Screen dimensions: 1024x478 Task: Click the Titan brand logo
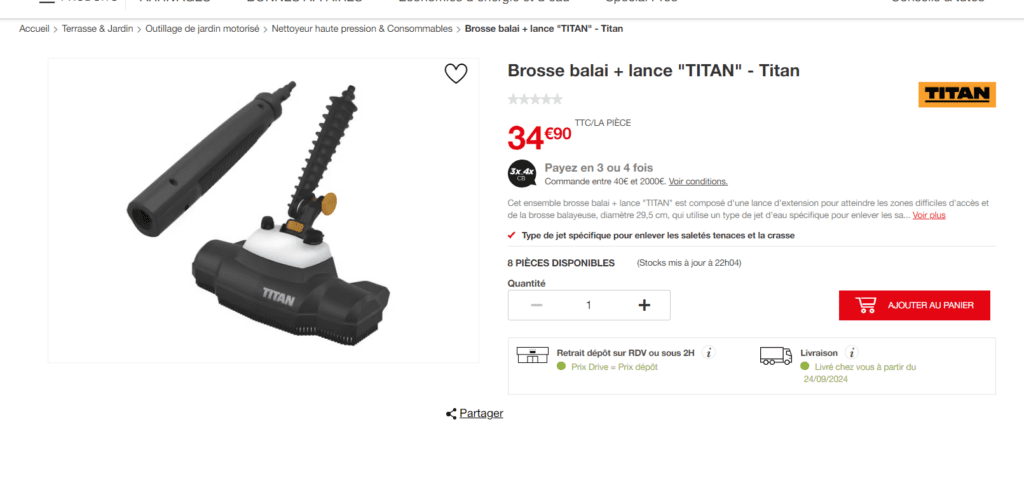pyautogui.click(x=957, y=95)
